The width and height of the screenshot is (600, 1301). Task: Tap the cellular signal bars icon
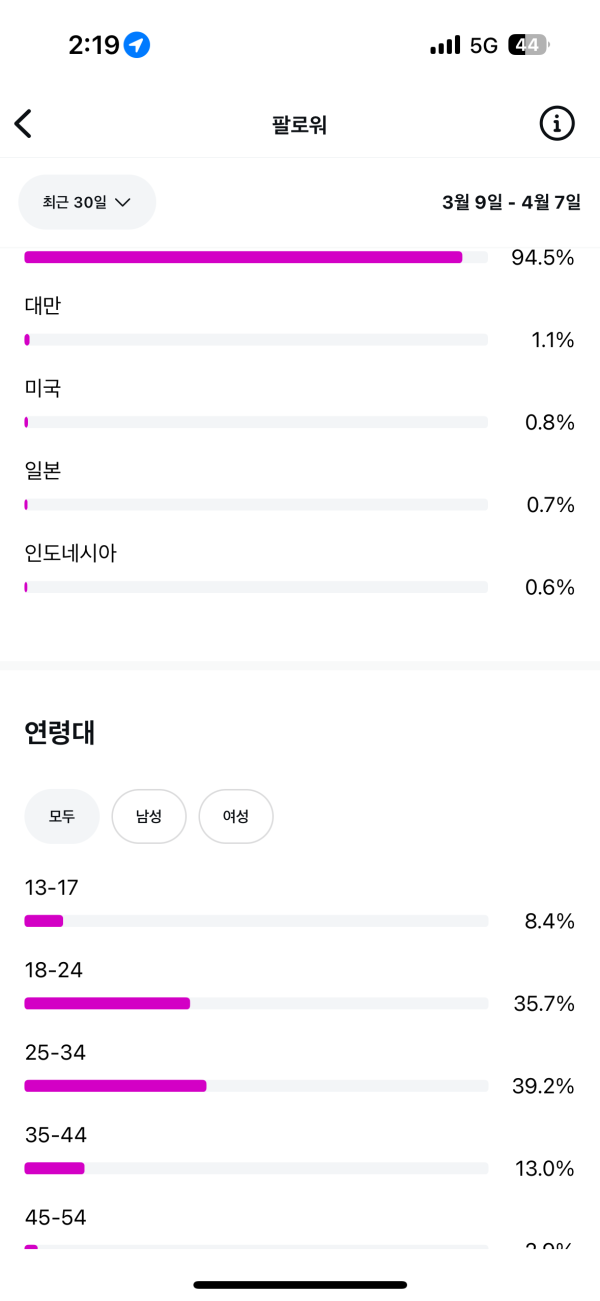(x=445, y=45)
